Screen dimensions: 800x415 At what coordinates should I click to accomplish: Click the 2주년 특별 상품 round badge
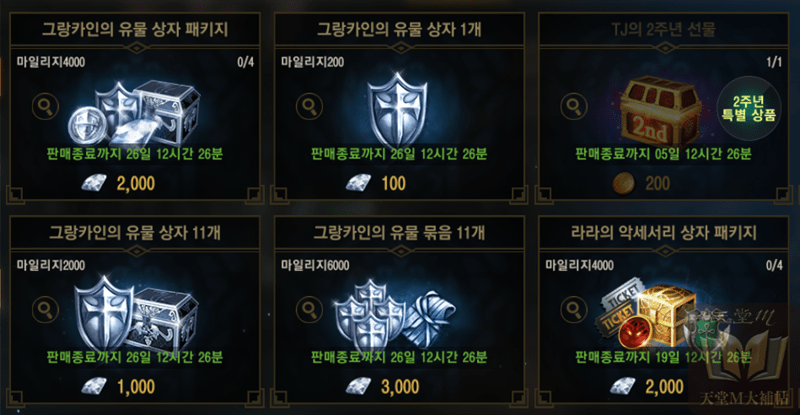748,108
